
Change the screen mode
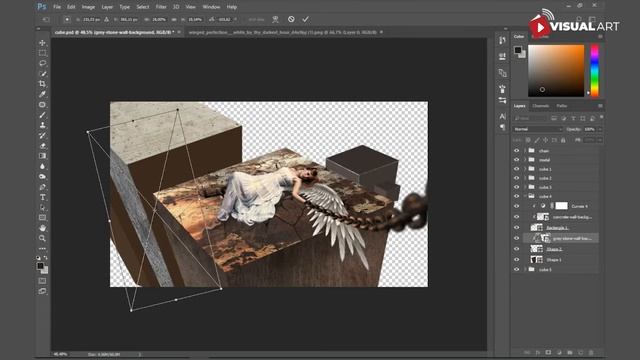42,291
